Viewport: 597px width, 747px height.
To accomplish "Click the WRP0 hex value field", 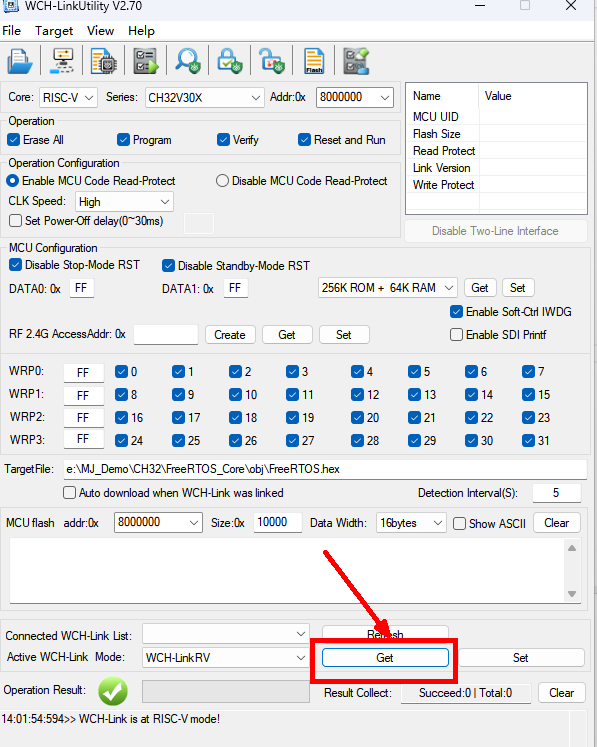I will 83,373.
